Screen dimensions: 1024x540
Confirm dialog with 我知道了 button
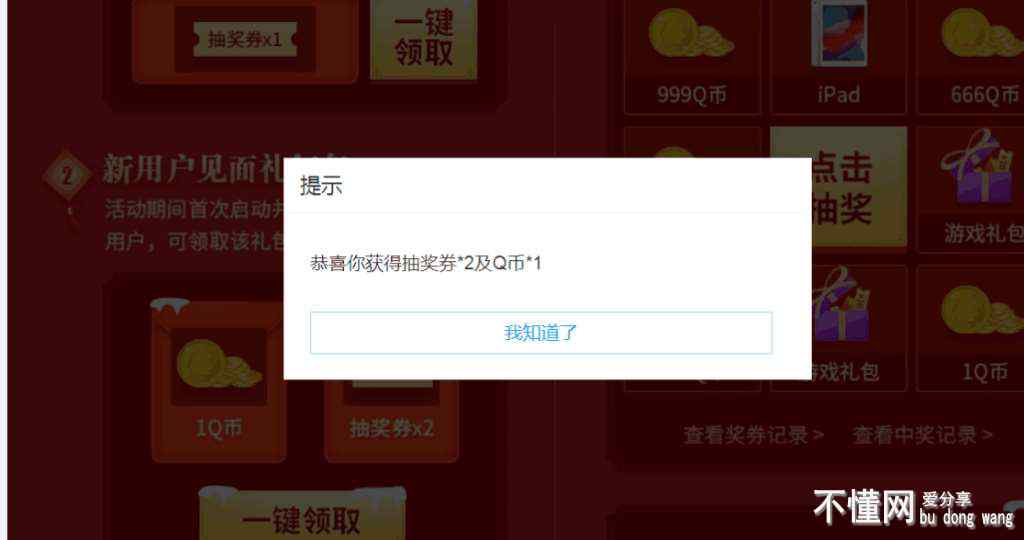tap(541, 333)
